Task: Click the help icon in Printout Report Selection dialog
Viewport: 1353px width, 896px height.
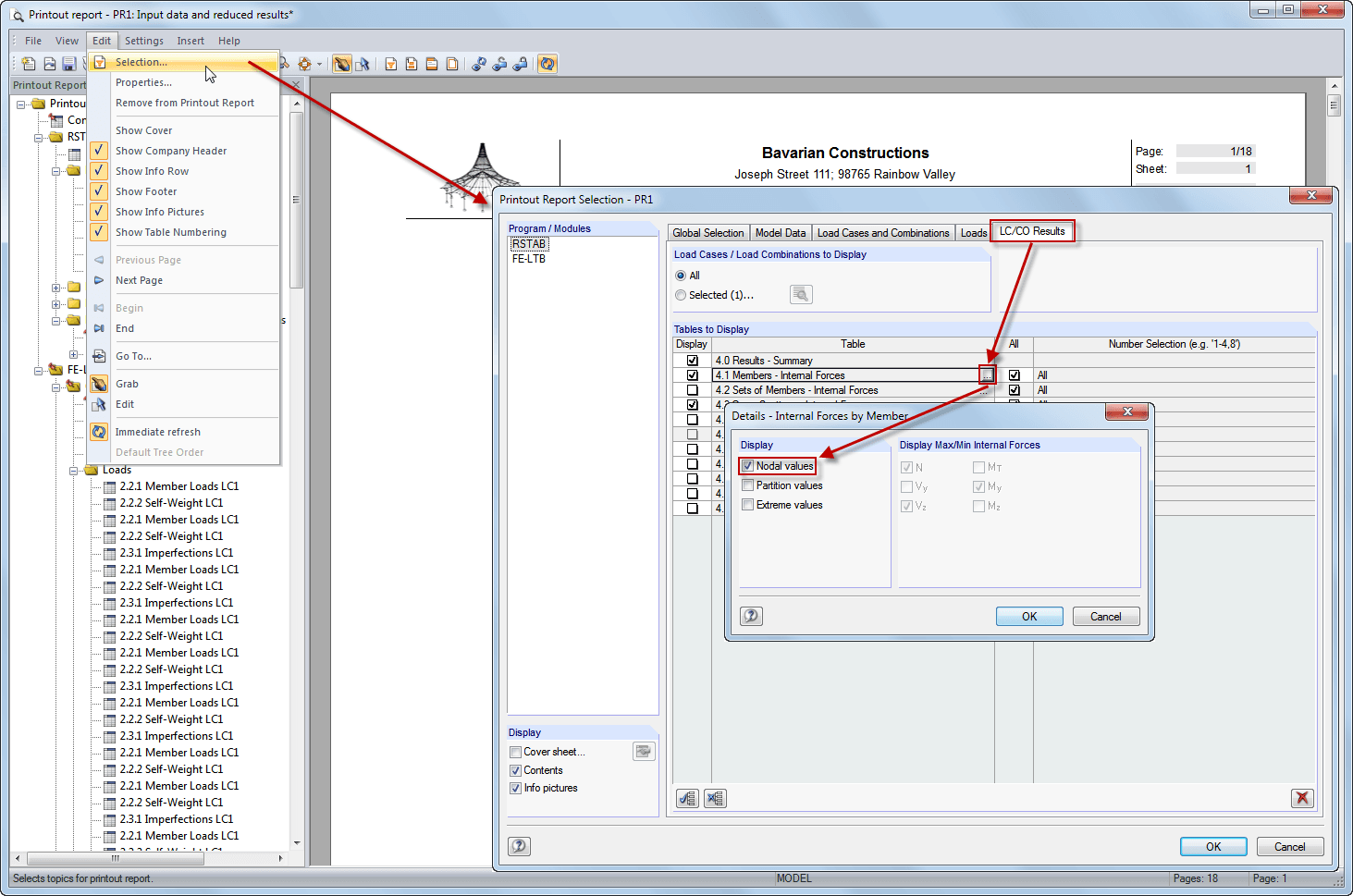Action: click(520, 846)
